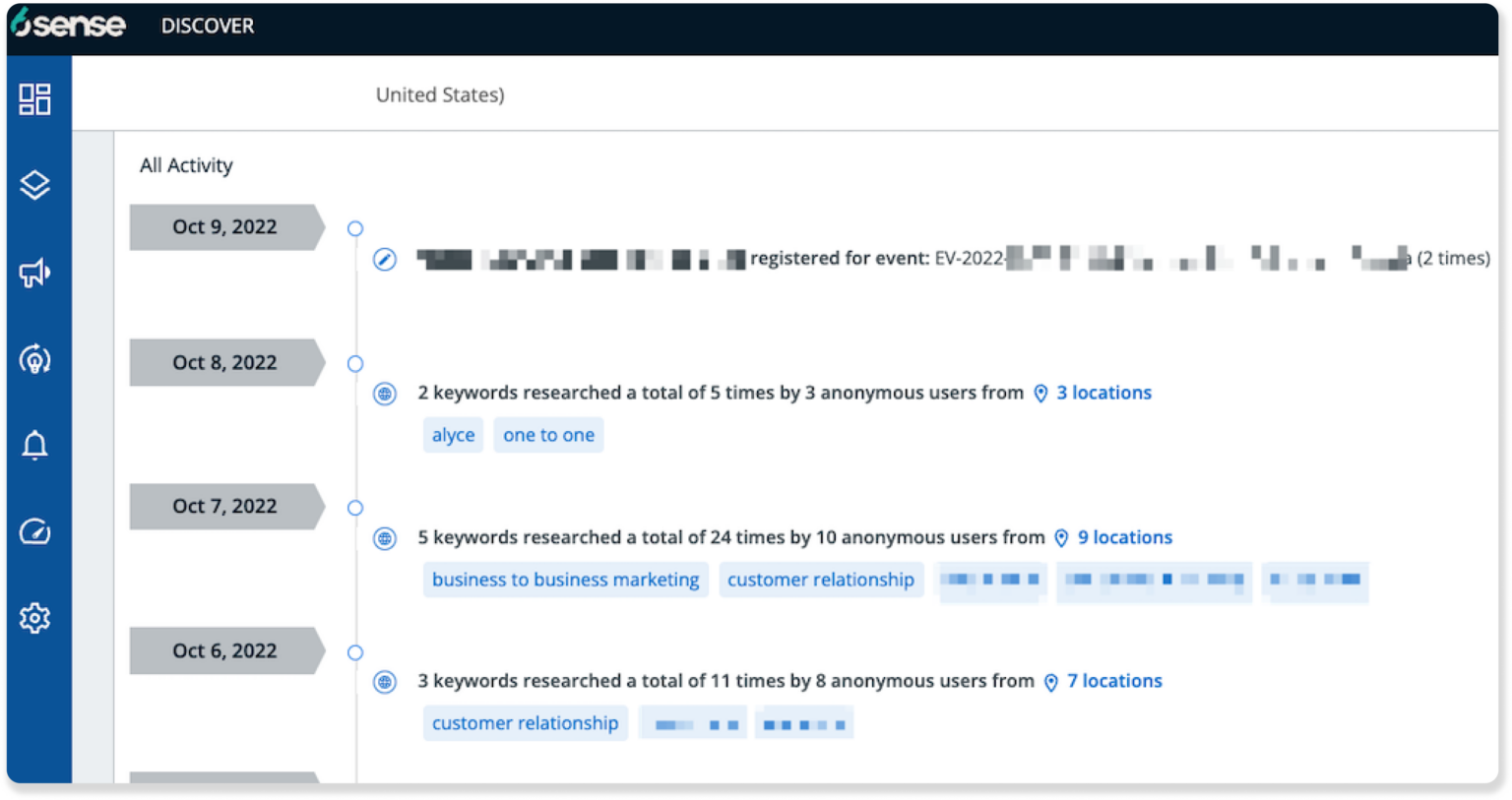Image resolution: width=1512 pixels, height=800 pixels.
Task: View the 9 locations link
Action: pos(1124,537)
